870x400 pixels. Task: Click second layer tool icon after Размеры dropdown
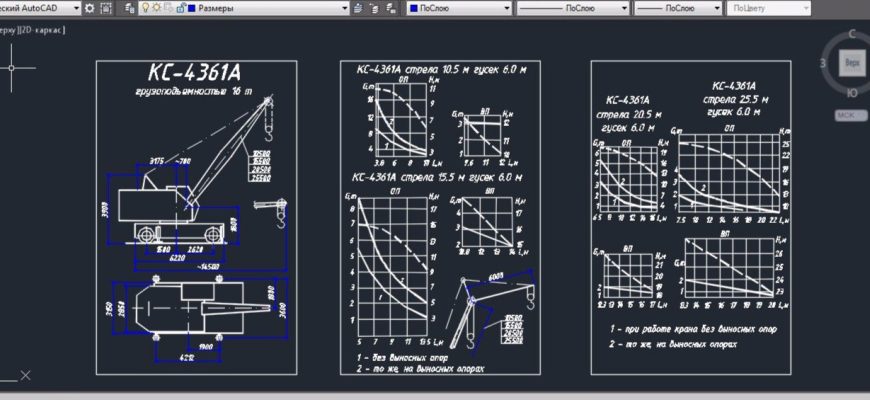point(374,8)
